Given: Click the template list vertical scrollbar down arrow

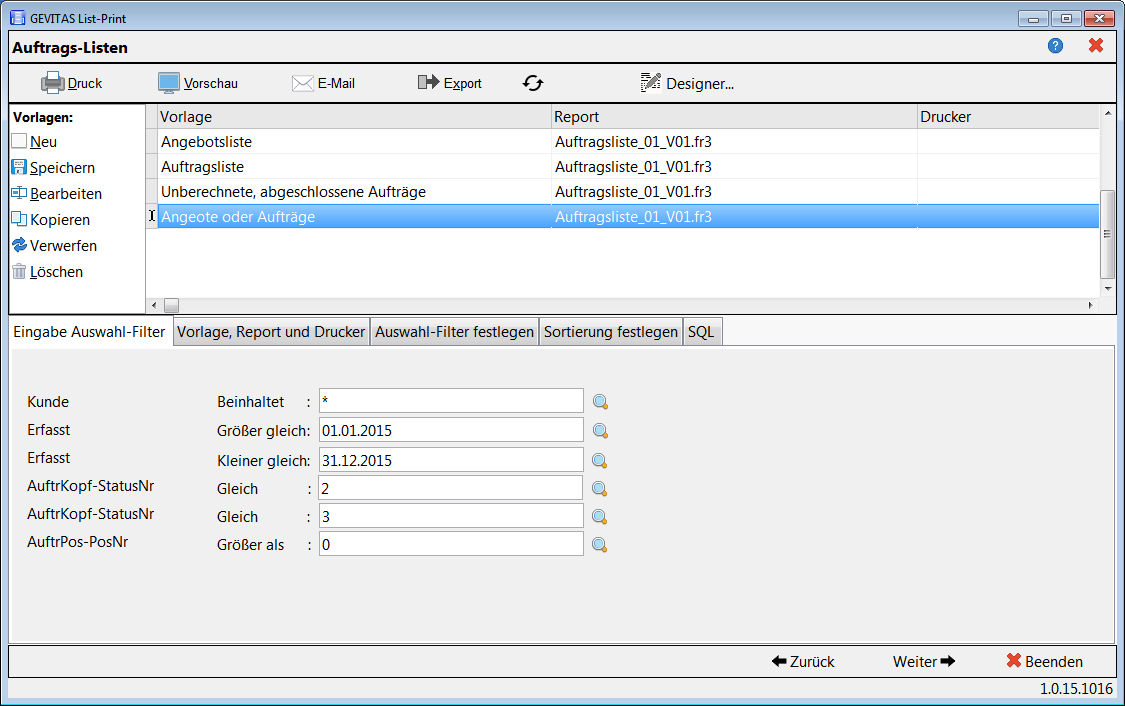Looking at the screenshot, I should [1108, 288].
